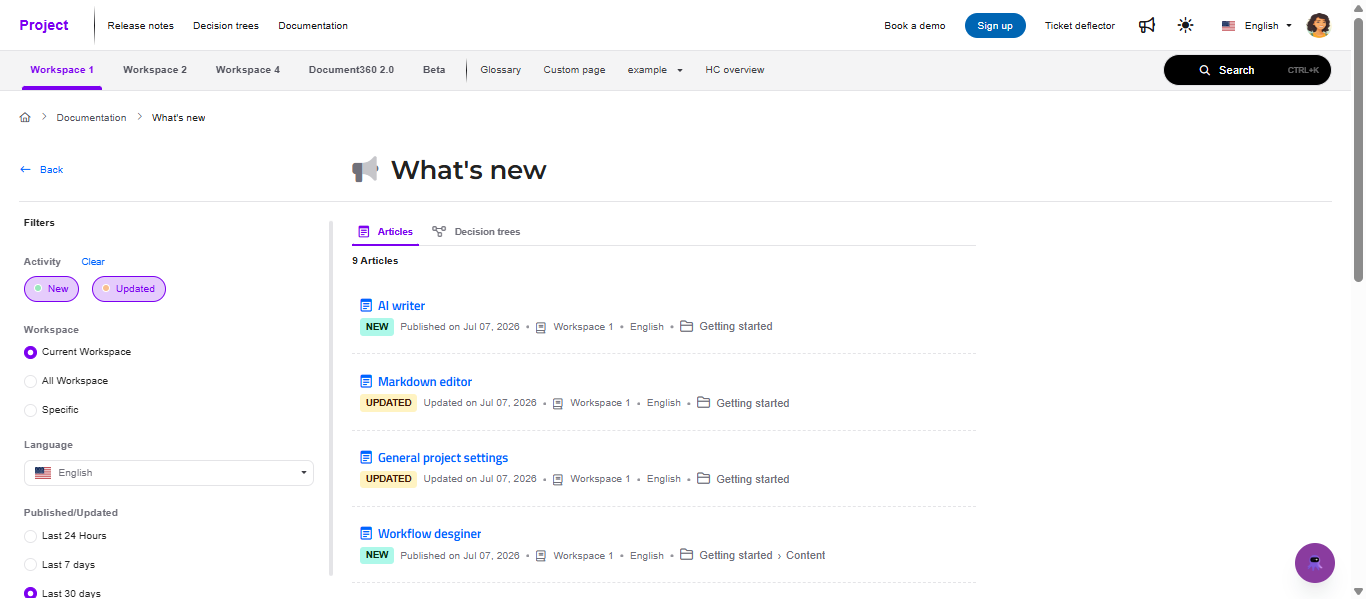The height and width of the screenshot is (599, 1366).
Task: Click the folder icon in General project settings row
Action: [703, 478]
